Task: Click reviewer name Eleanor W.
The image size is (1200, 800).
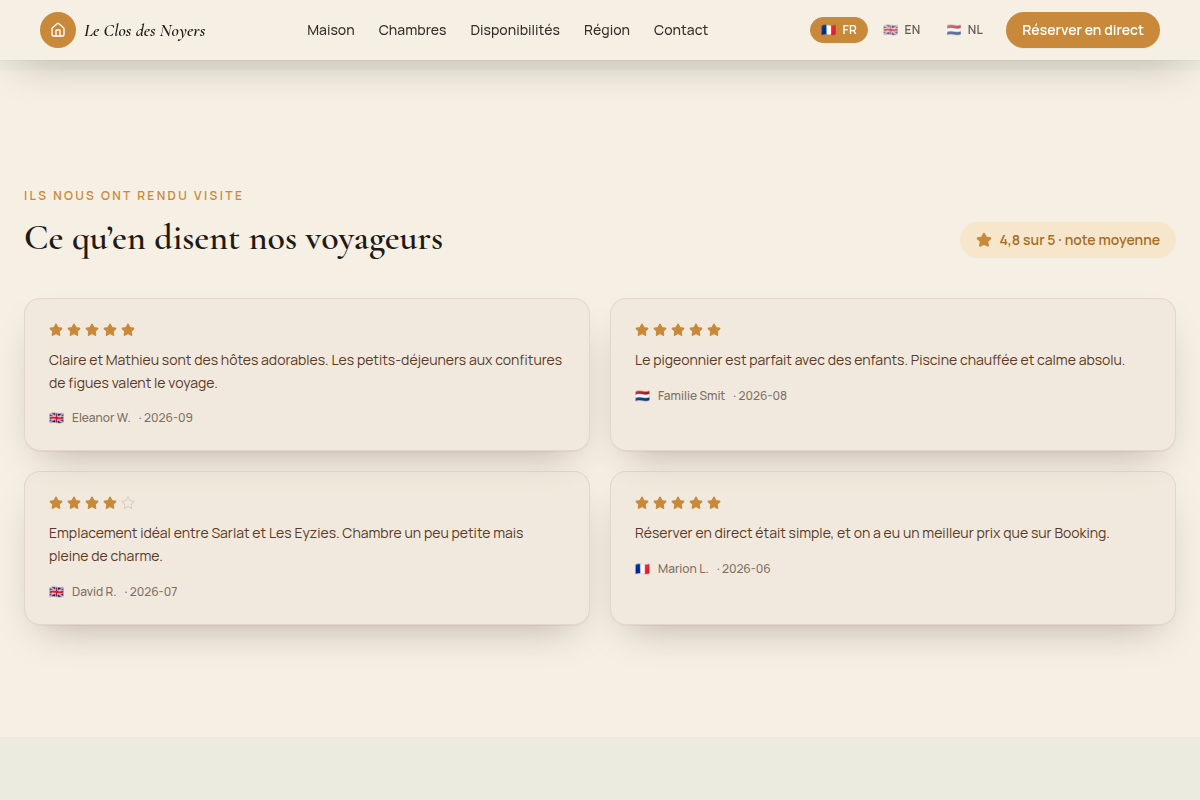Action: click(x=101, y=418)
